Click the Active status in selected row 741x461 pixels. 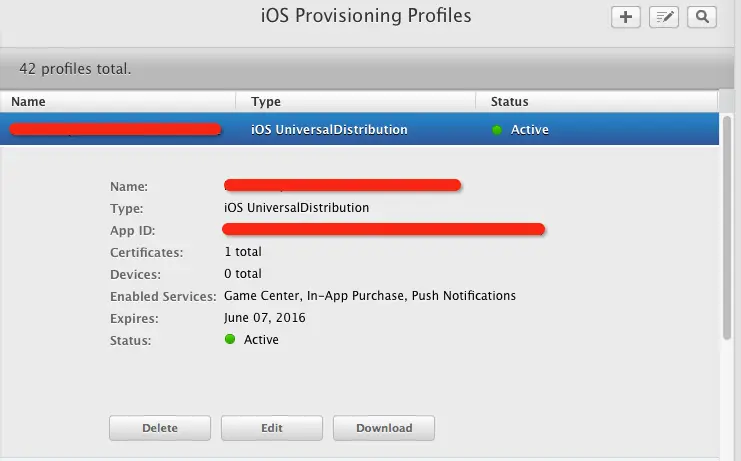(529, 129)
